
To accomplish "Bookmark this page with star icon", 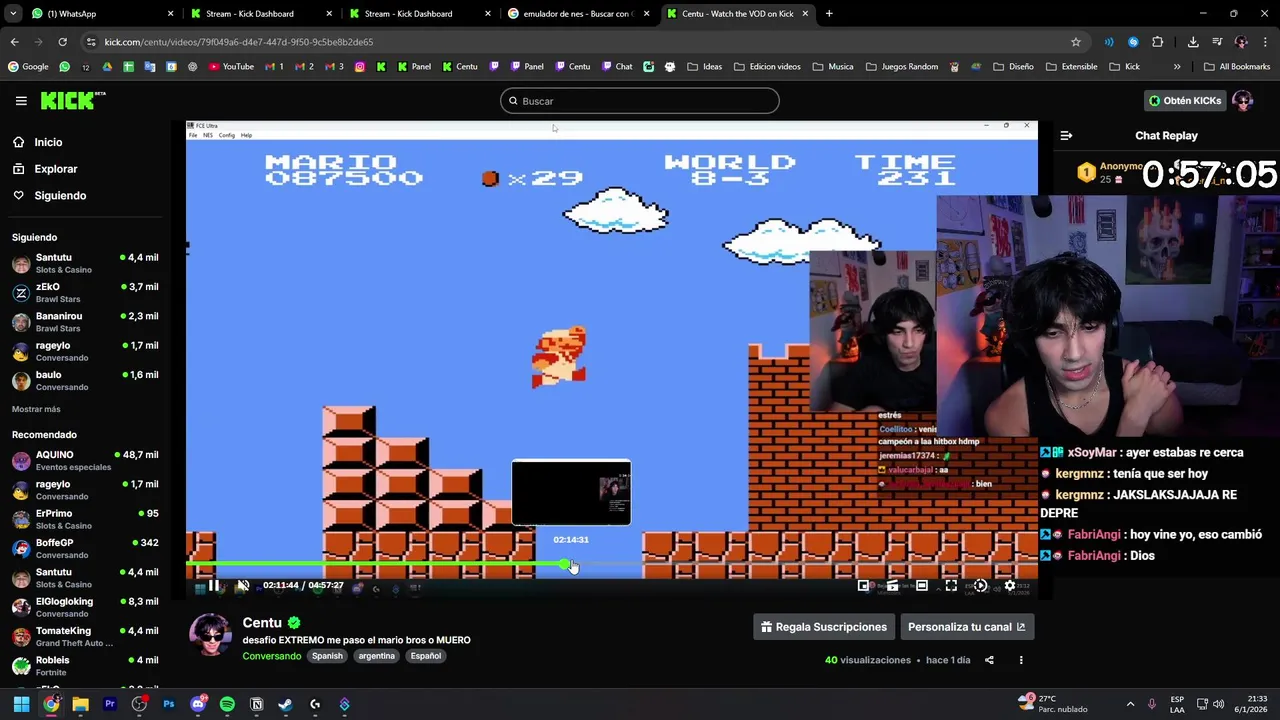I will coord(1076,42).
